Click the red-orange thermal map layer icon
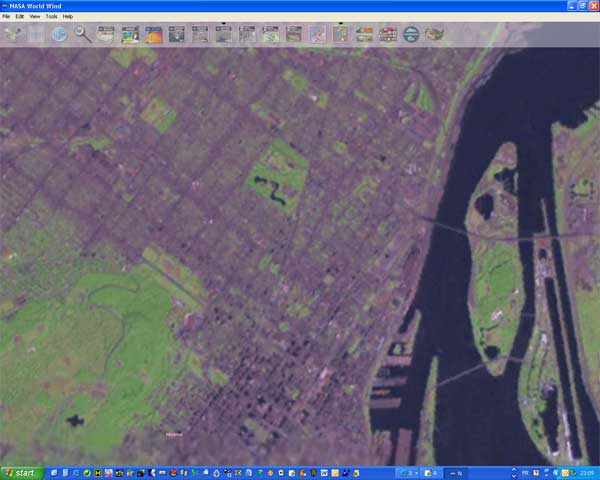The image size is (600, 480). point(153,35)
